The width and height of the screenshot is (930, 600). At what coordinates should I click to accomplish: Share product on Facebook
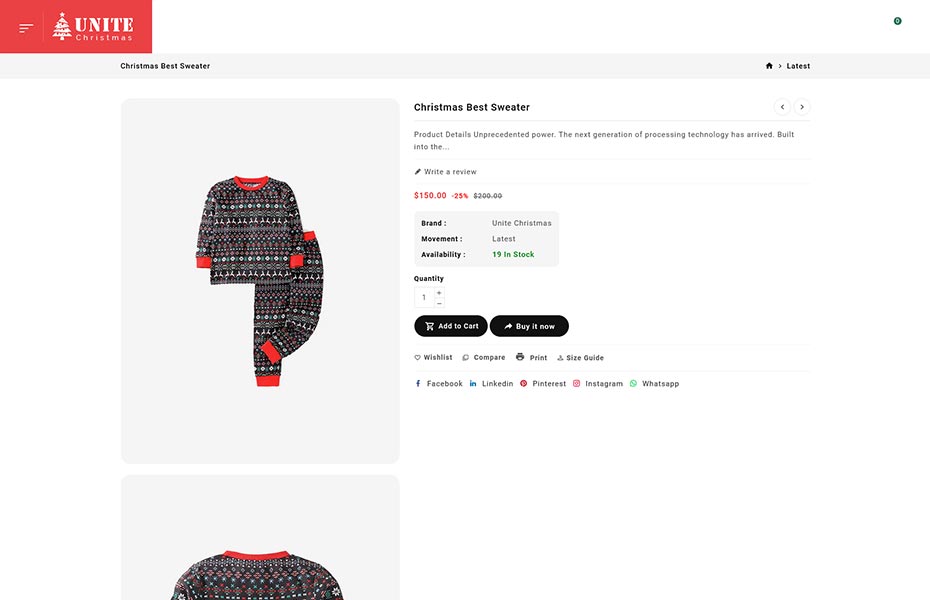coord(439,384)
